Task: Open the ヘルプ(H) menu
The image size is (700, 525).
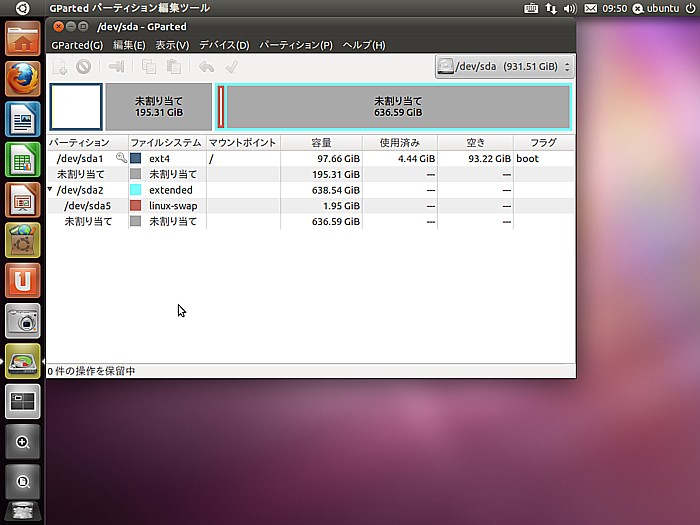Action: click(364, 45)
